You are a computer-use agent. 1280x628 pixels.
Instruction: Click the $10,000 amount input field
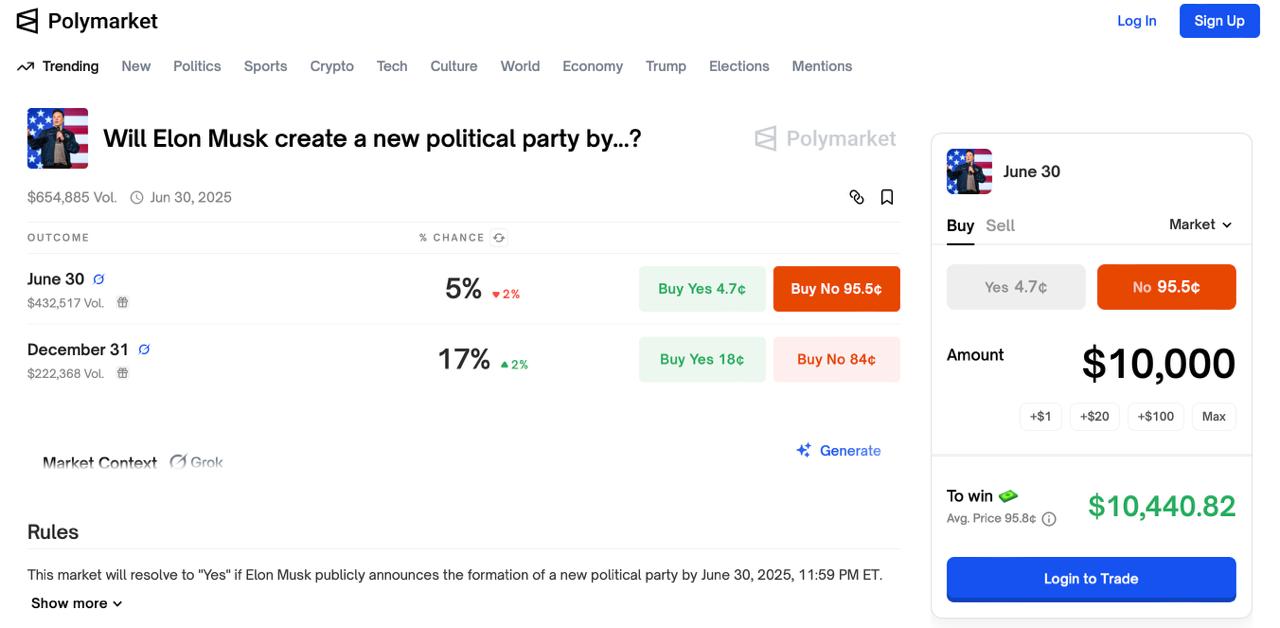[x=1158, y=364]
